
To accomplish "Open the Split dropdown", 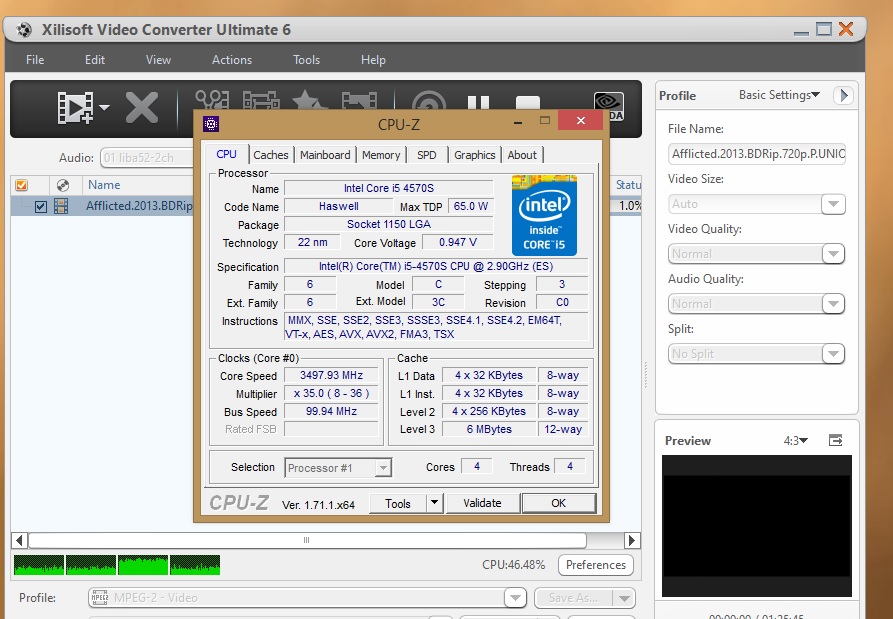I will [757, 354].
